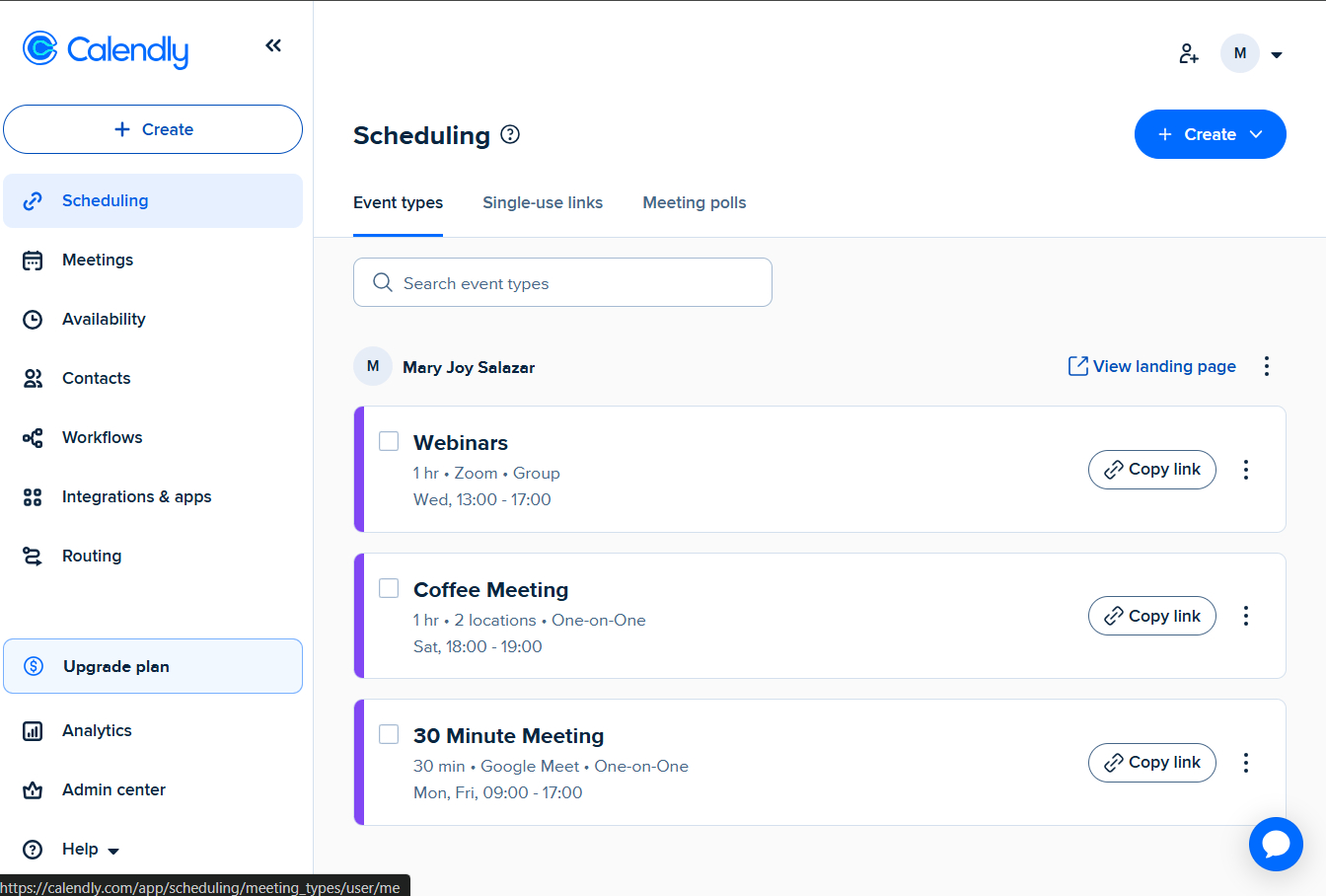Collapse the sidebar with double-chevron icon
This screenshot has height=896, width=1326.
(273, 45)
